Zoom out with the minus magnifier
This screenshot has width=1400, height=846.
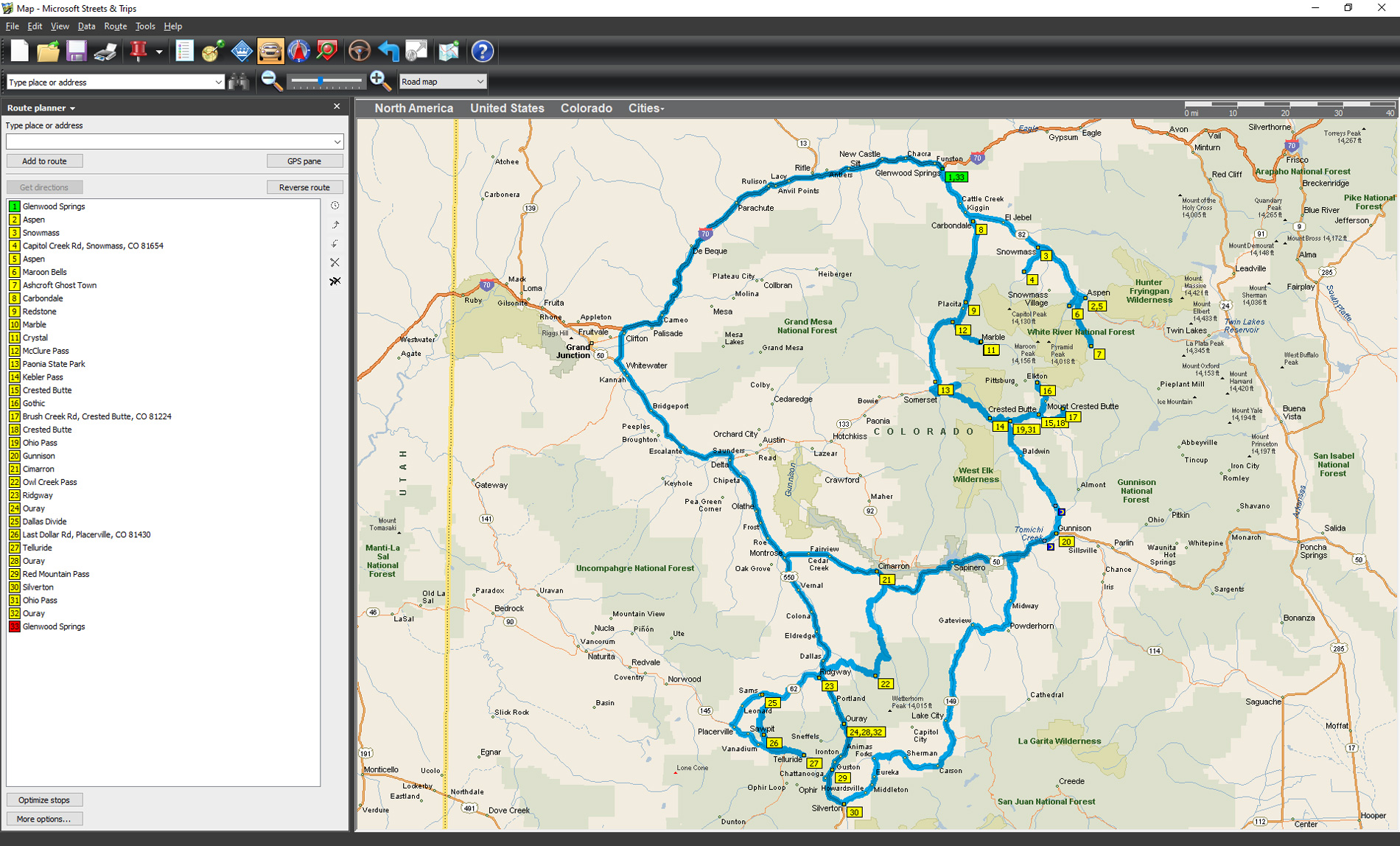click(271, 81)
